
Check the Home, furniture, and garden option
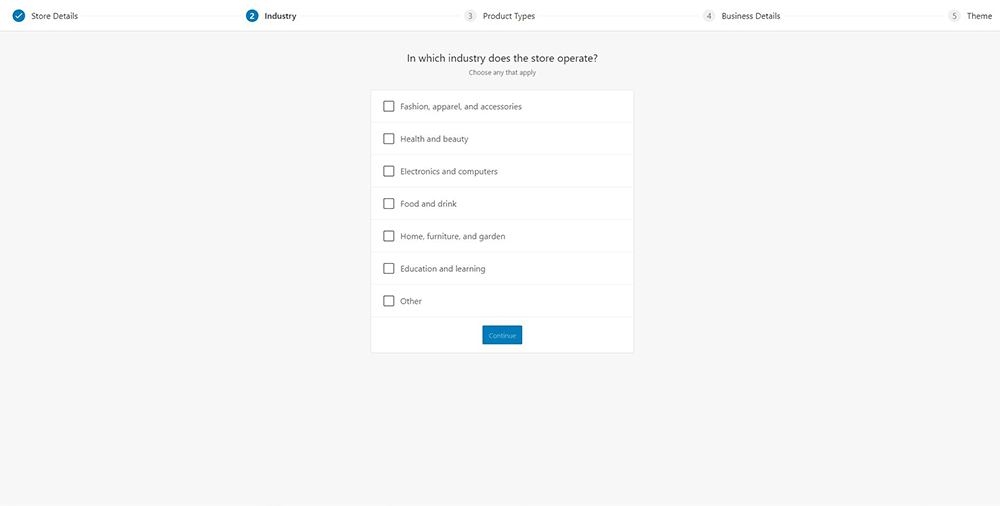389,236
